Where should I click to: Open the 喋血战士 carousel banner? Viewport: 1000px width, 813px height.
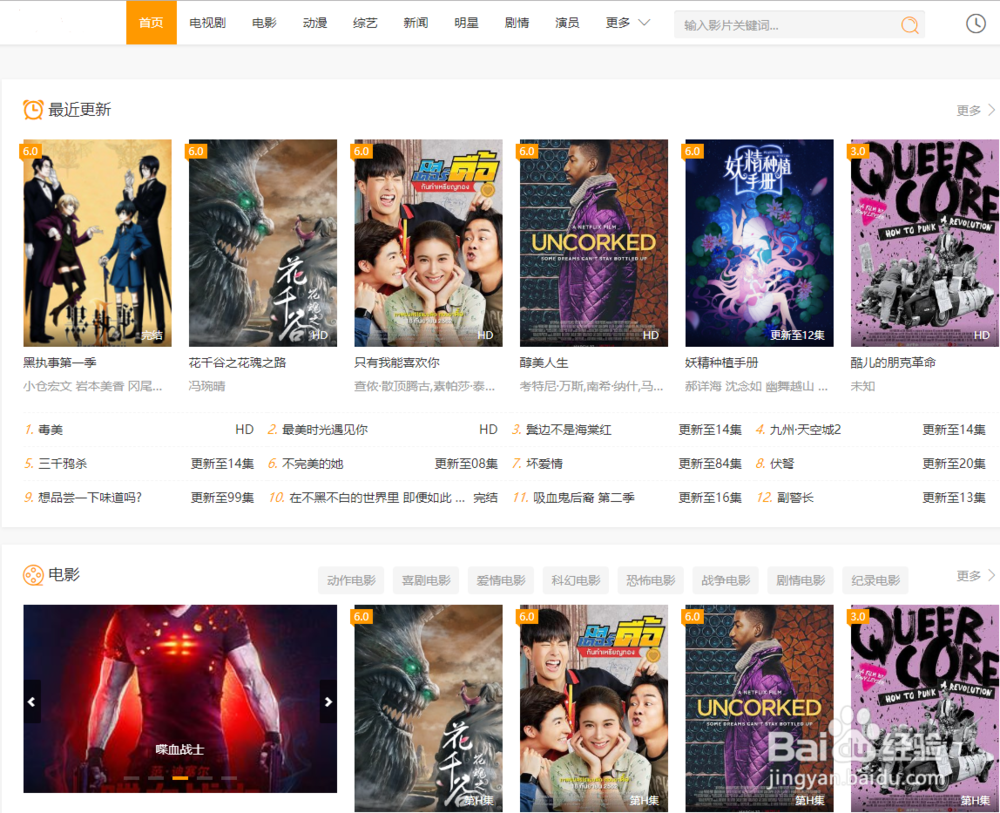pyautogui.click(x=180, y=699)
